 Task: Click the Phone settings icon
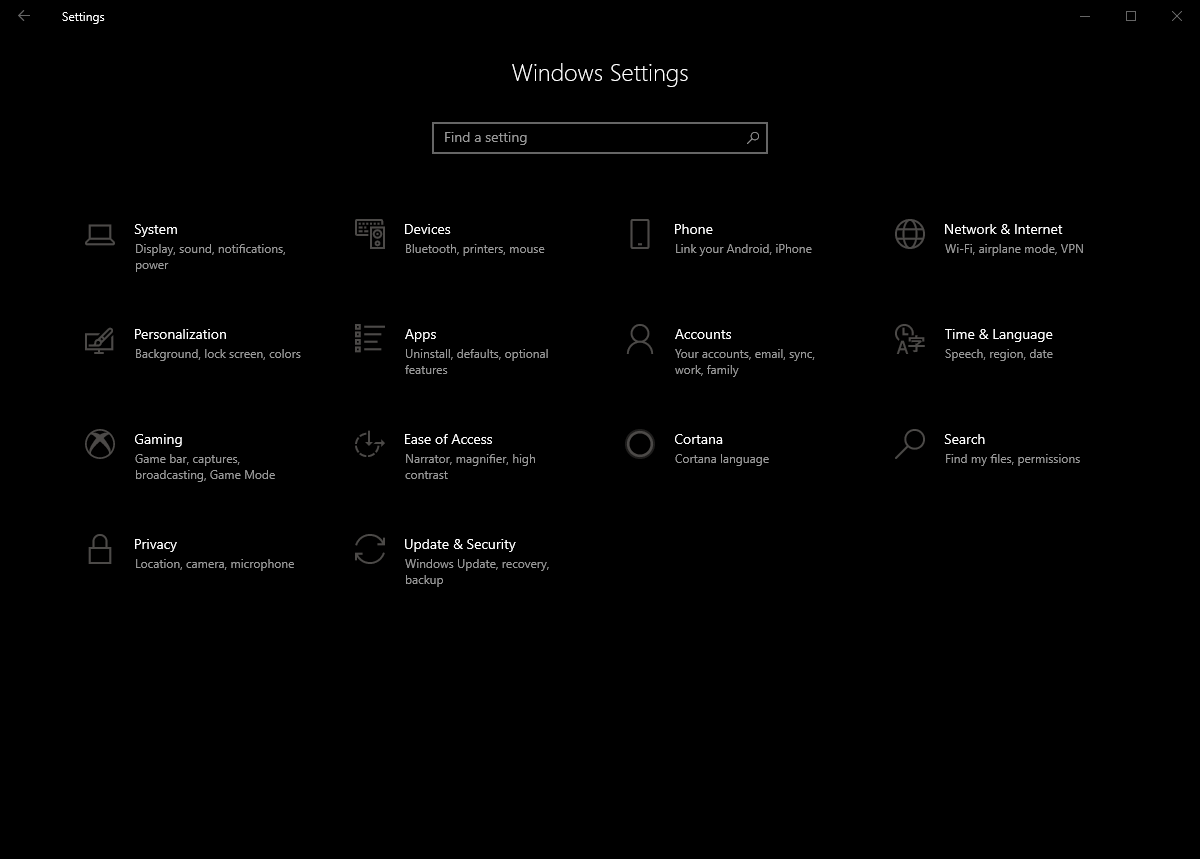click(639, 235)
